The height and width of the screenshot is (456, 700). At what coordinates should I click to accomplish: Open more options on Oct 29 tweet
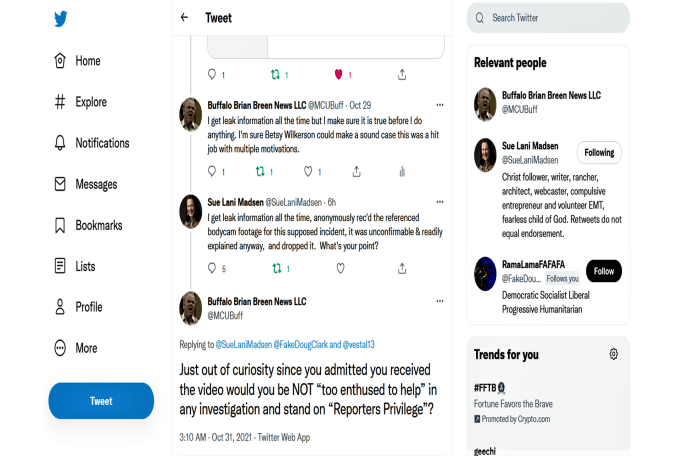pyautogui.click(x=439, y=104)
